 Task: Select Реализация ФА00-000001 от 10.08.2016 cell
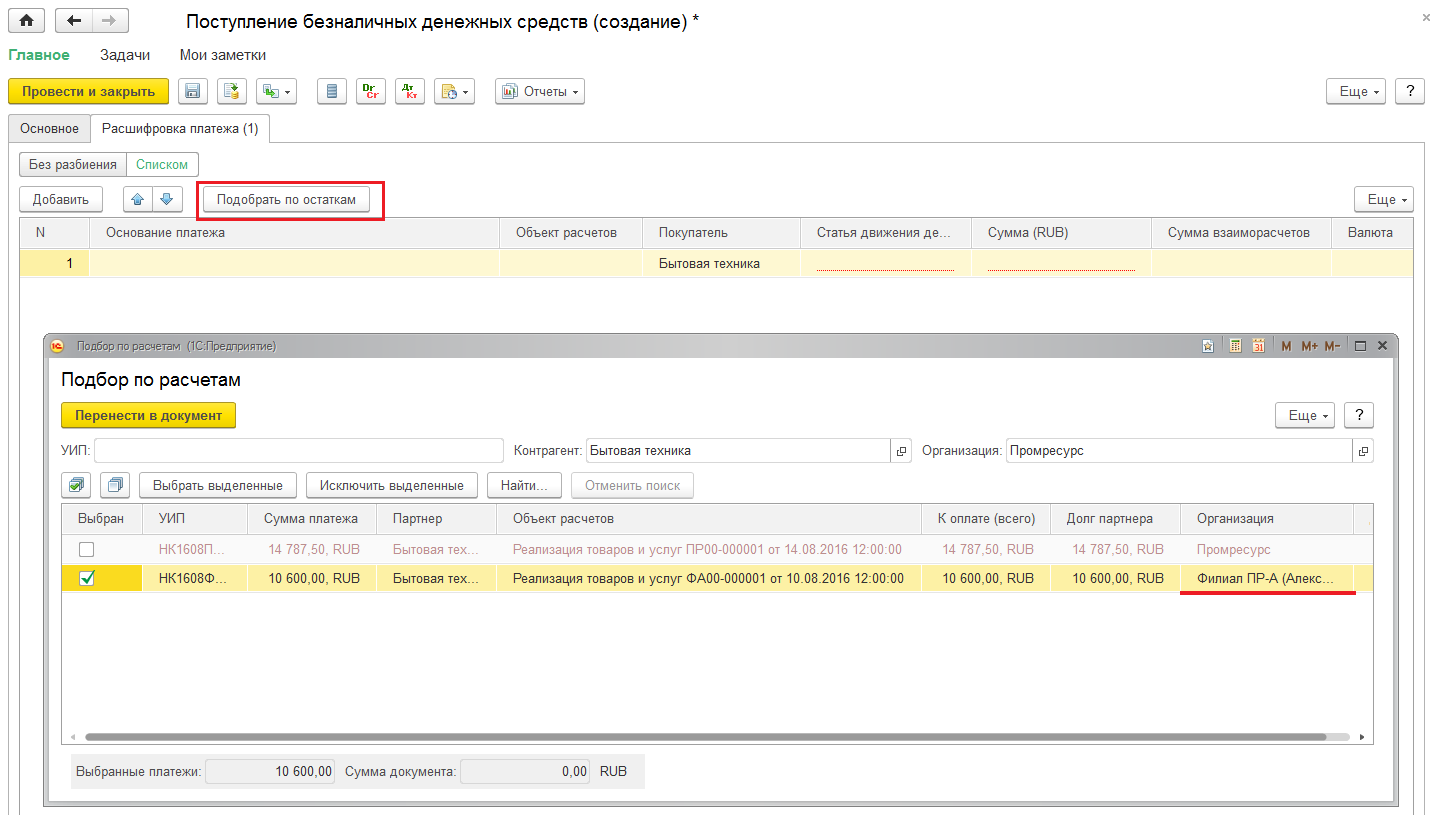(x=708, y=578)
